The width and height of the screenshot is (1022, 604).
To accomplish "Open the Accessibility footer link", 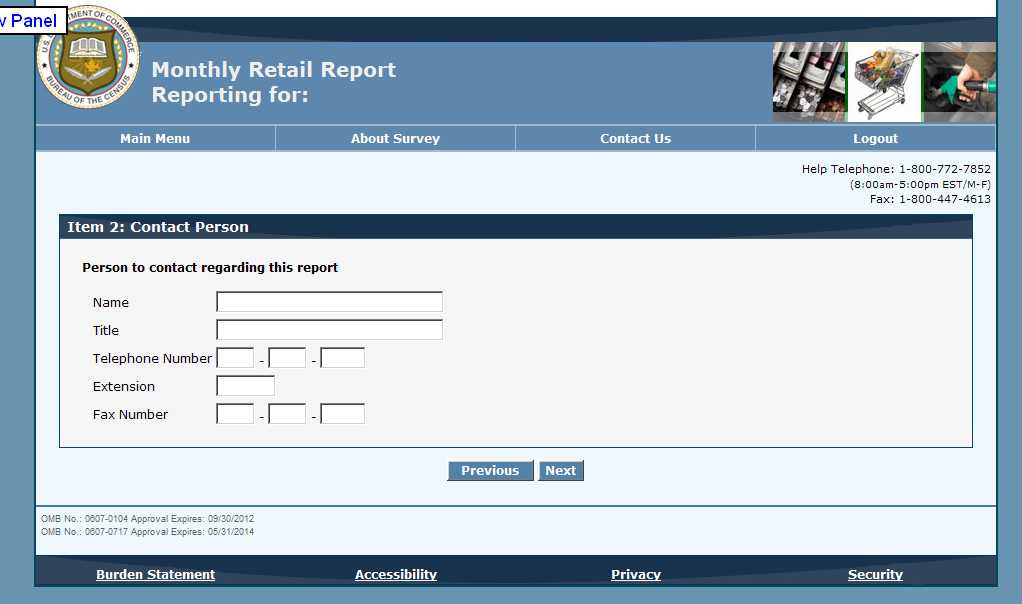I will (396, 575).
